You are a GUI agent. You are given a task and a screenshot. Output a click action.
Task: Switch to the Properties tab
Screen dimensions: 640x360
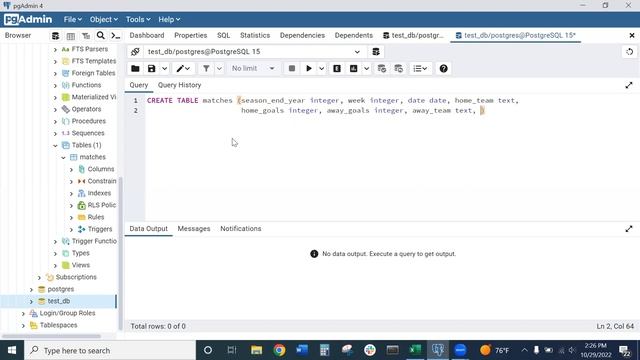tap(191, 36)
